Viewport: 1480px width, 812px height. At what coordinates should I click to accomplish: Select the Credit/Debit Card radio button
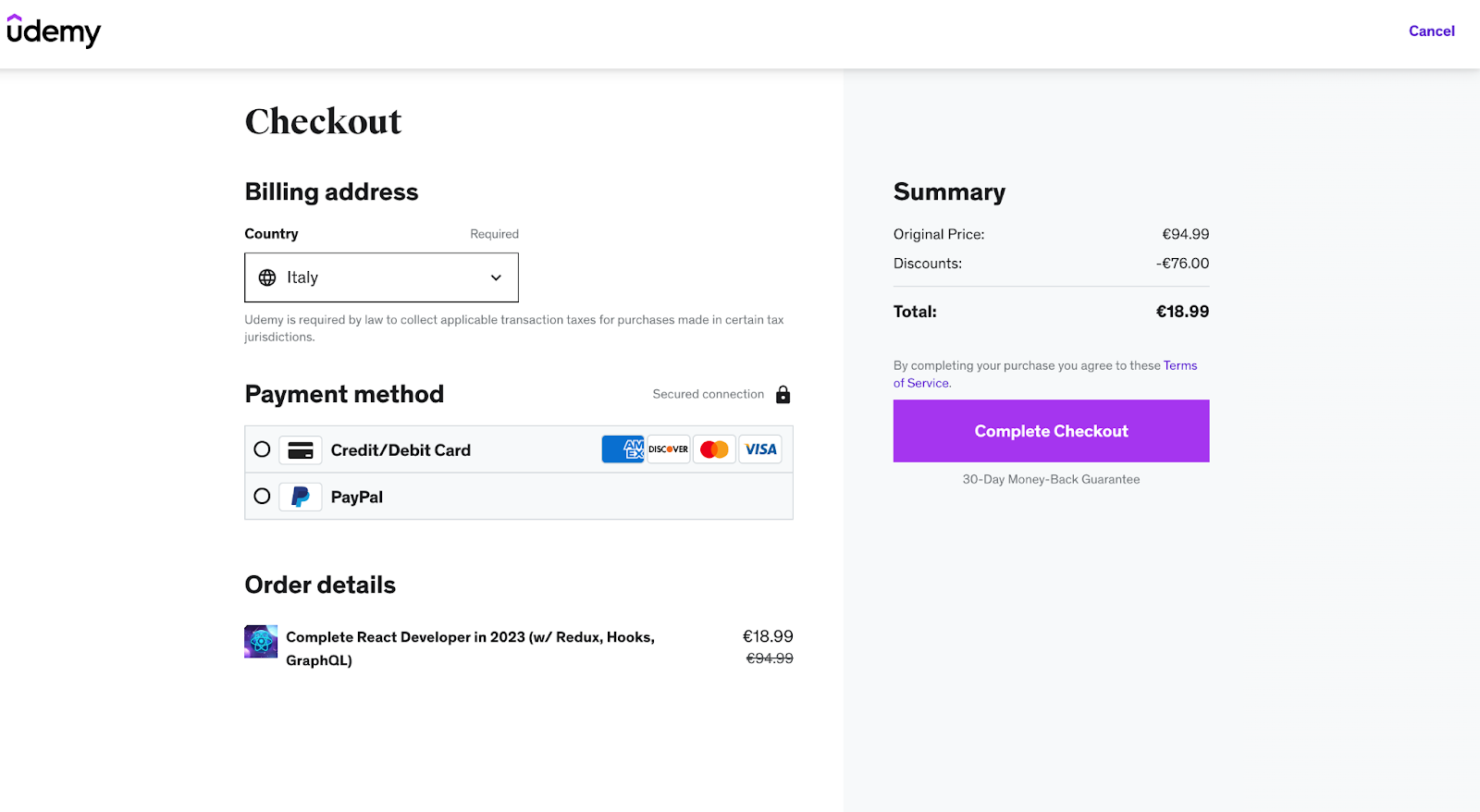tap(263, 449)
